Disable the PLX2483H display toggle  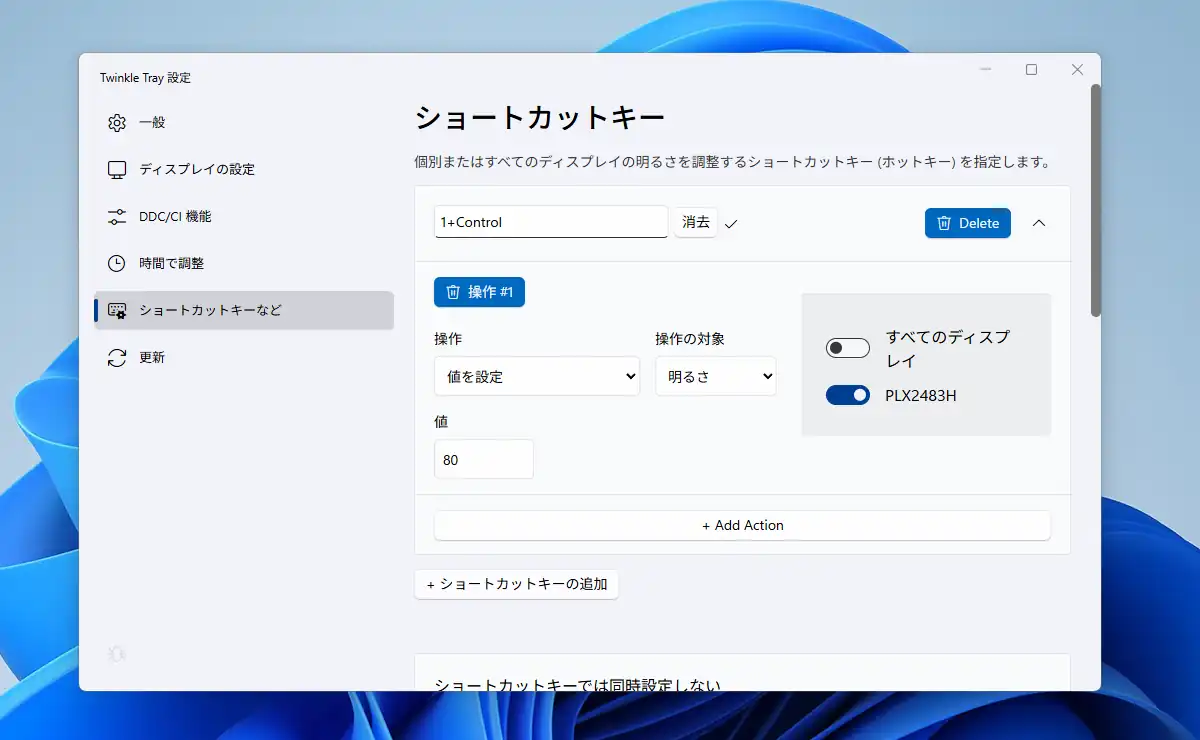tap(847, 396)
